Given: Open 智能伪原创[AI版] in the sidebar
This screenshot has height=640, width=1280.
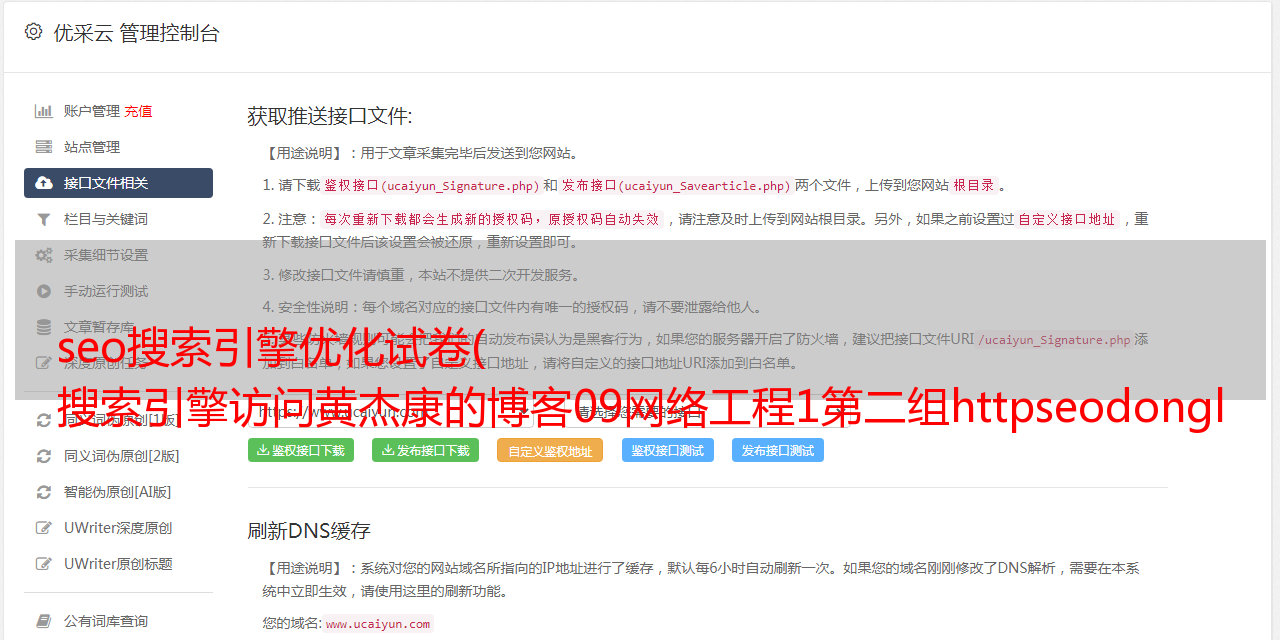Looking at the screenshot, I should point(118,492).
